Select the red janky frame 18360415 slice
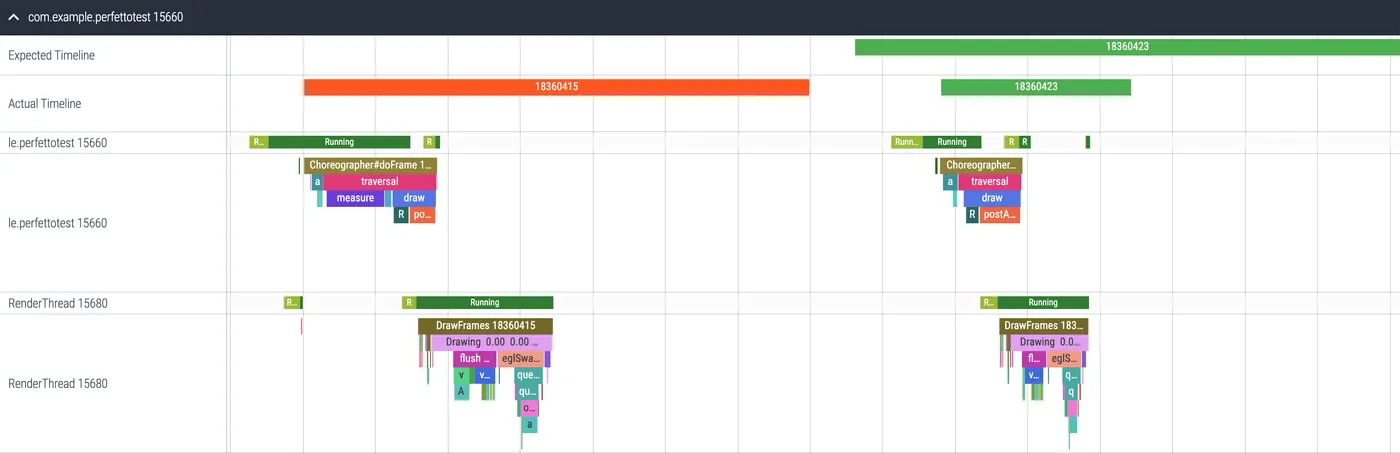The height and width of the screenshot is (453, 1400). click(x=556, y=87)
